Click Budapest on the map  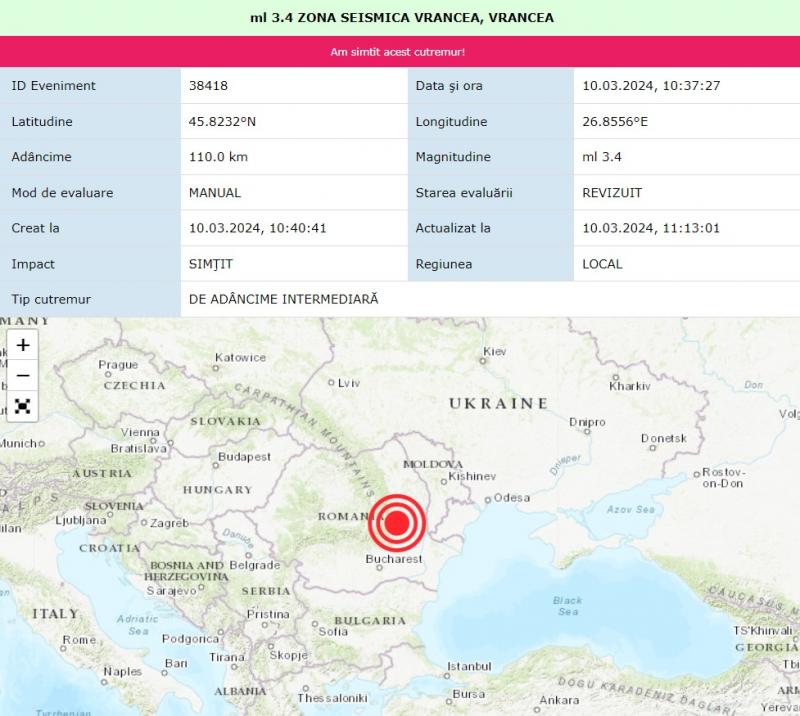click(244, 457)
